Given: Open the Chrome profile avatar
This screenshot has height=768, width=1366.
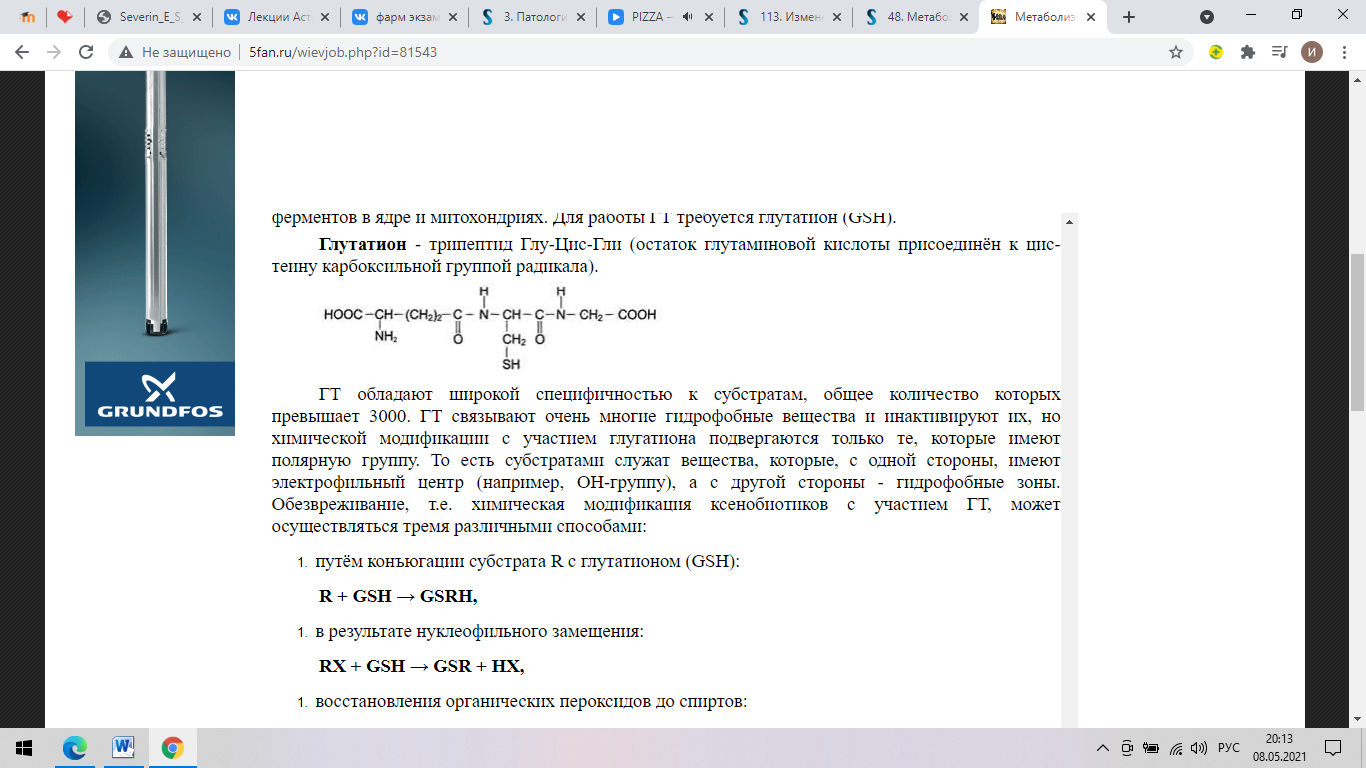Looking at the screenshot, I should tap(1311, 52).
